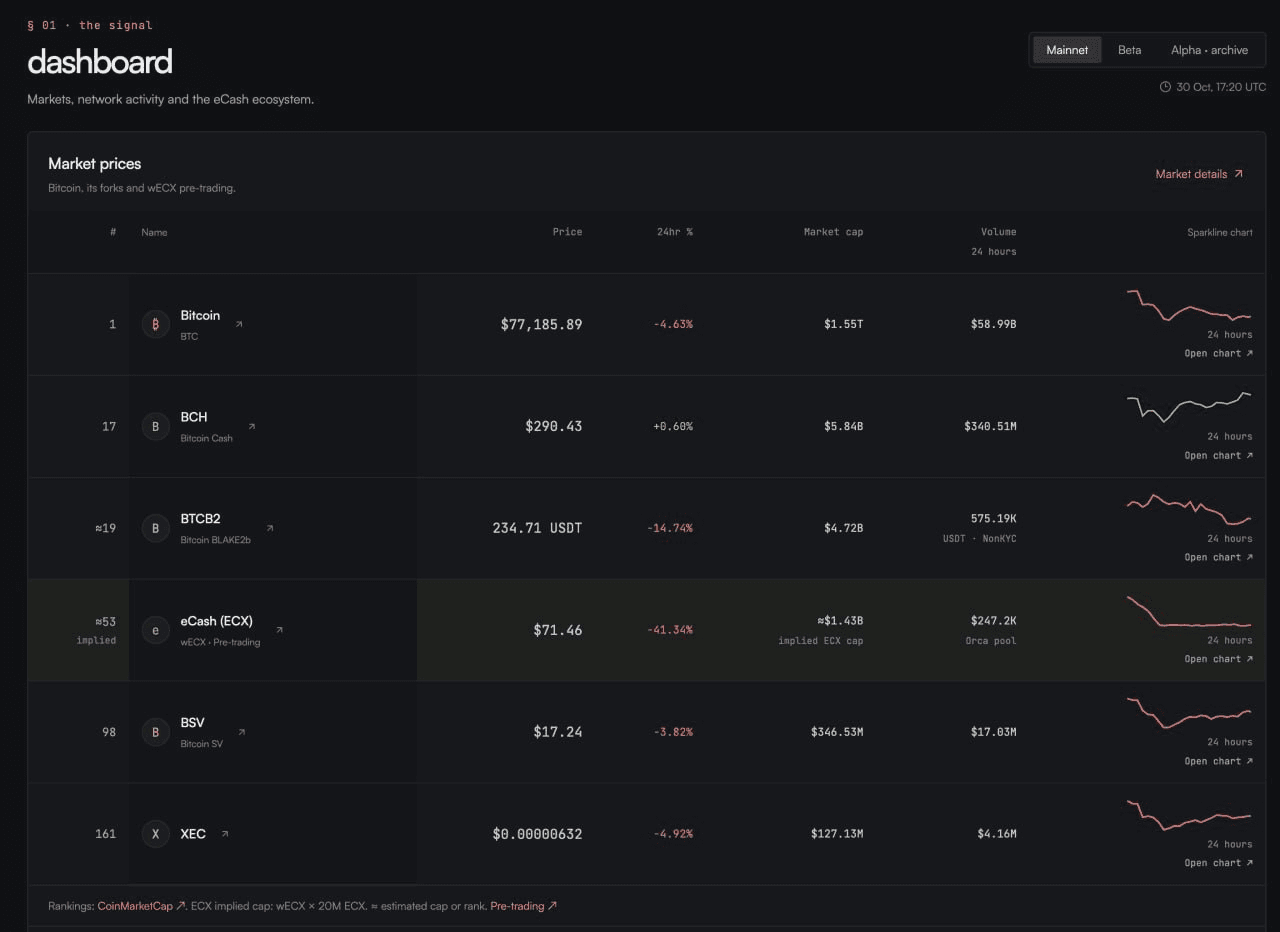Click the BTCB2 coin icon
1280x932 pixels.
tap(155, 528)
